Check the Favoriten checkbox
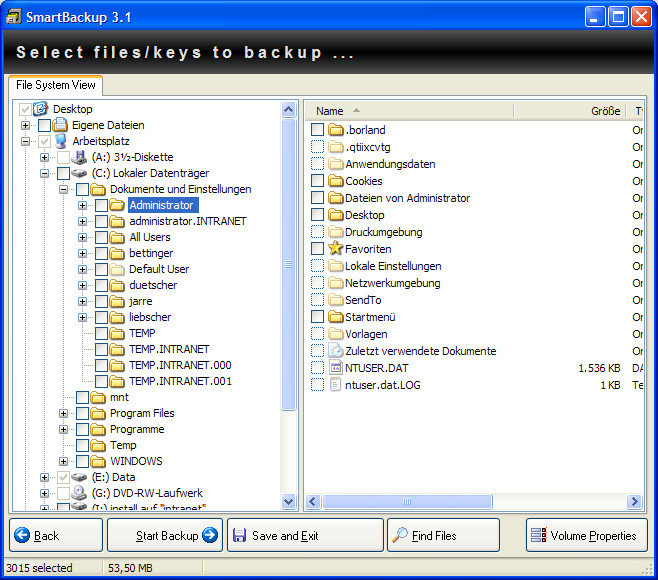 pos(317,248)
